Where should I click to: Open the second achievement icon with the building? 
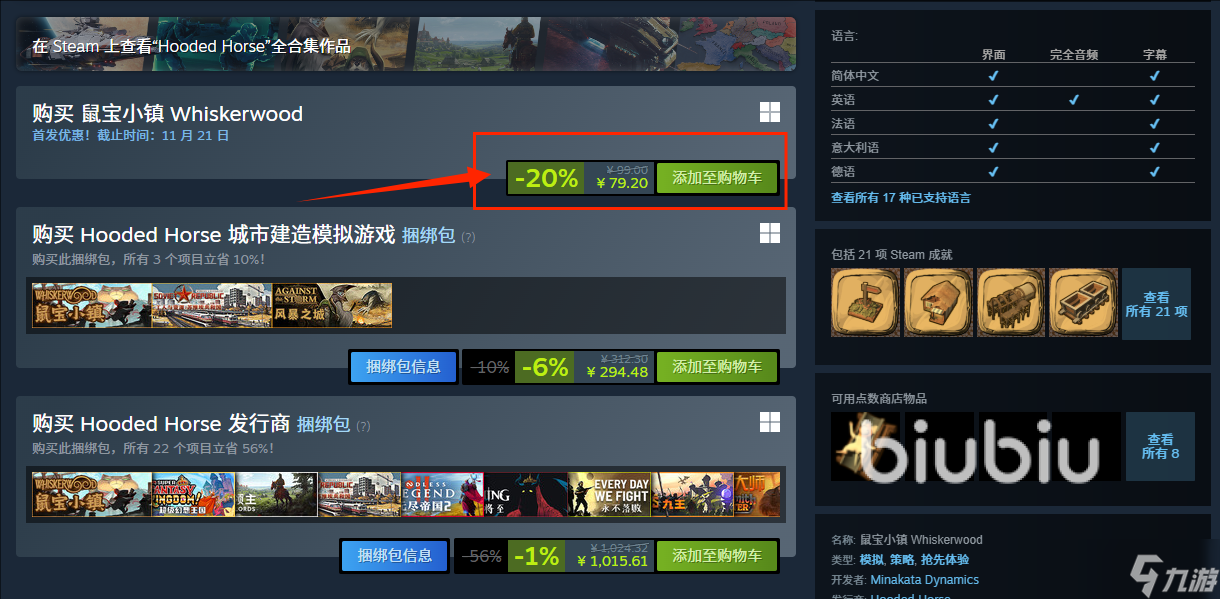point(938,302)
